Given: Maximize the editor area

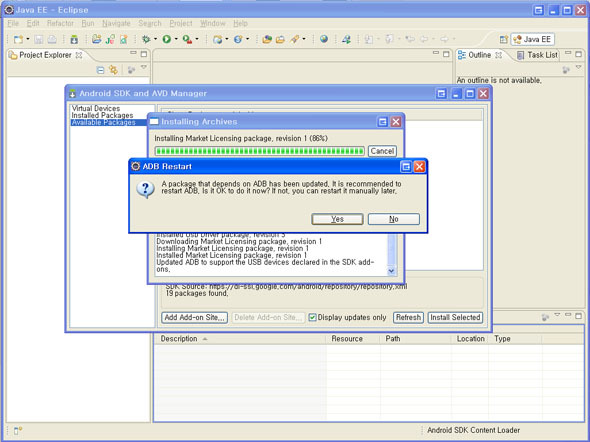Looking at the screenshot, I should coord(446,54).
